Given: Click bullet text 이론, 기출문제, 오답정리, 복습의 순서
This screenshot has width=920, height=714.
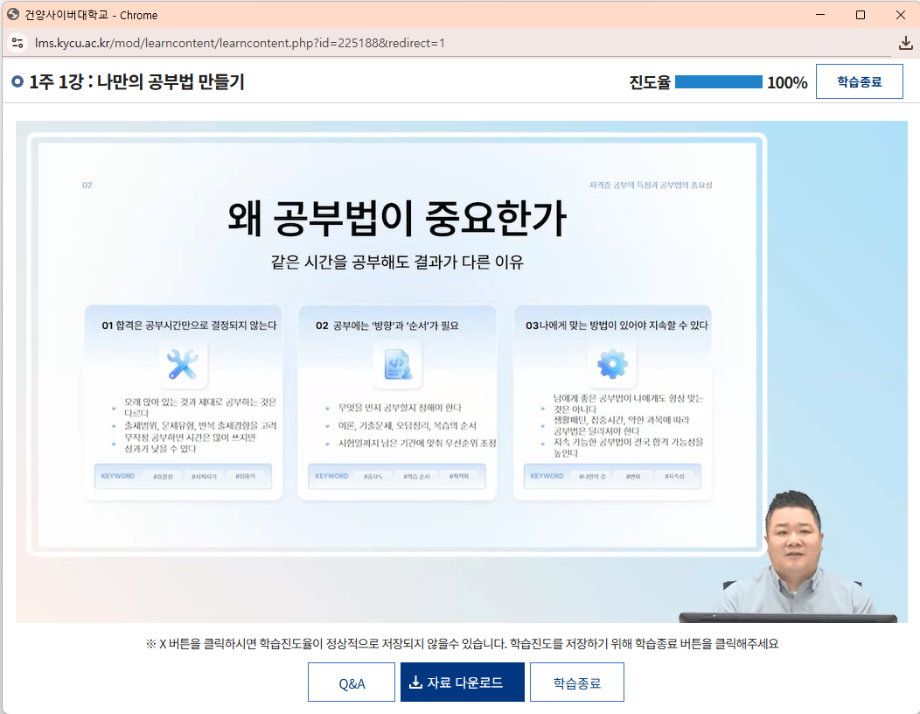Looking at the screenshot, I should click(407, 425).
